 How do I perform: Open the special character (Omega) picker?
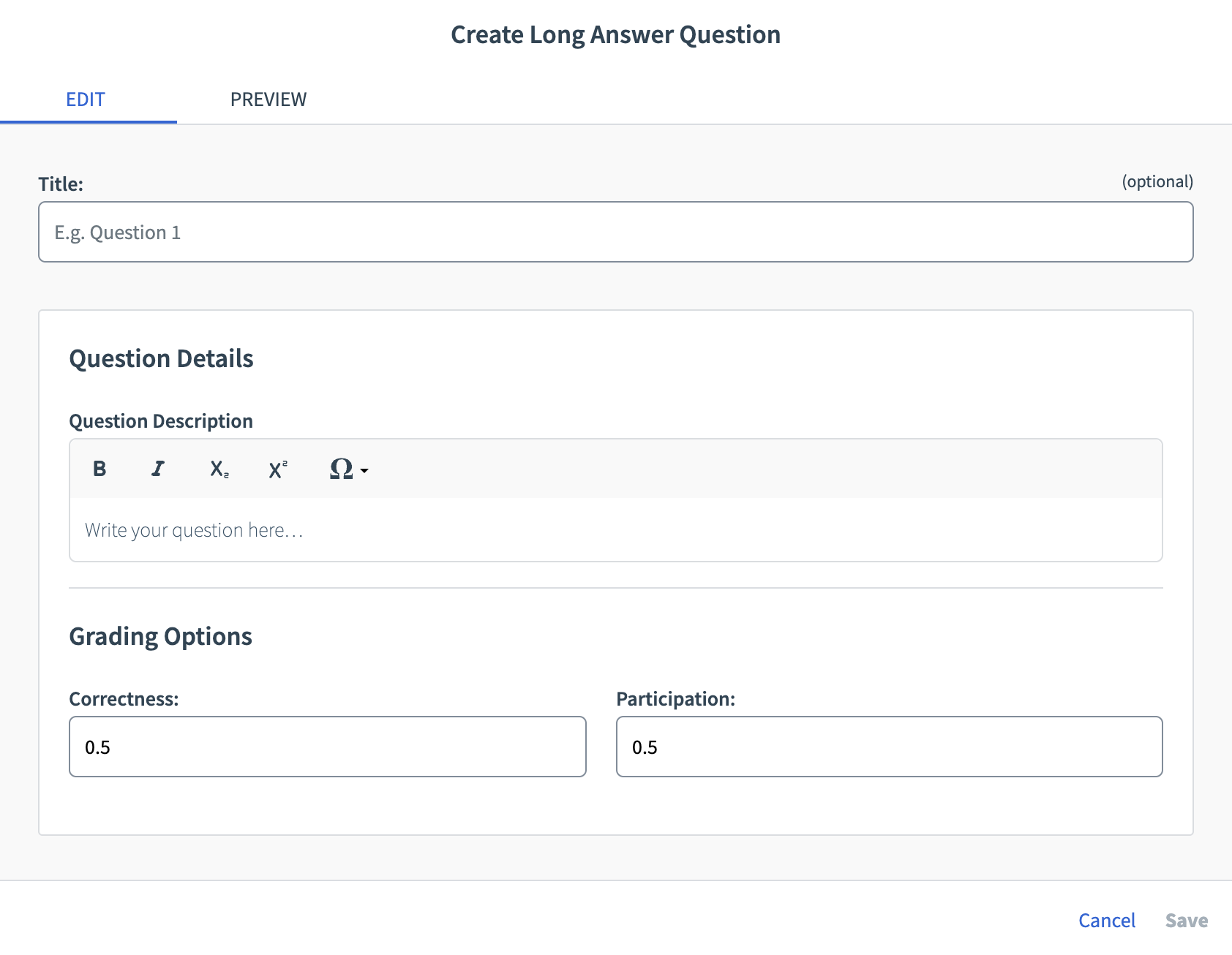tap(340, 469)
